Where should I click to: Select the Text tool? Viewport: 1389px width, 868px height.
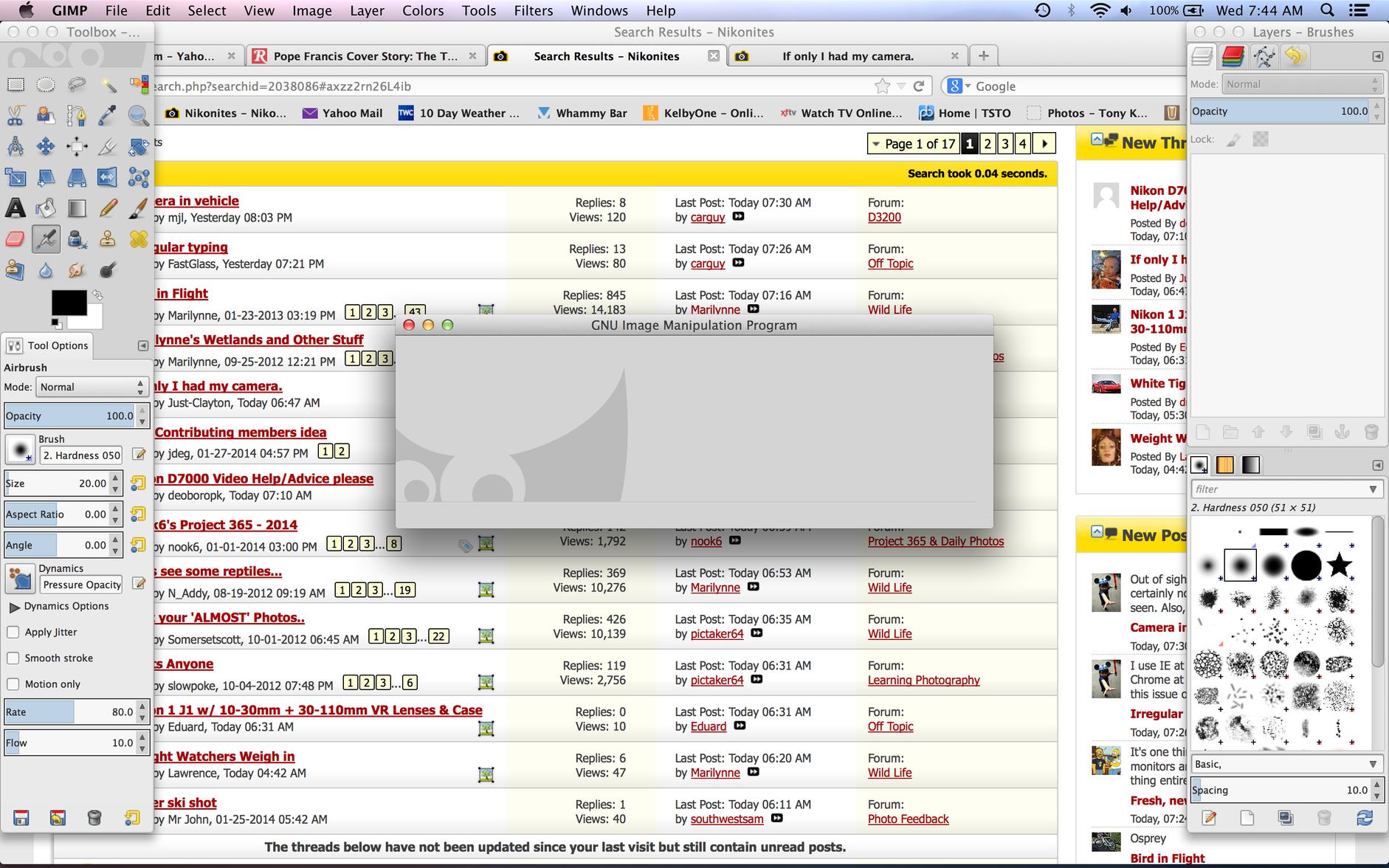click(15, 209)
